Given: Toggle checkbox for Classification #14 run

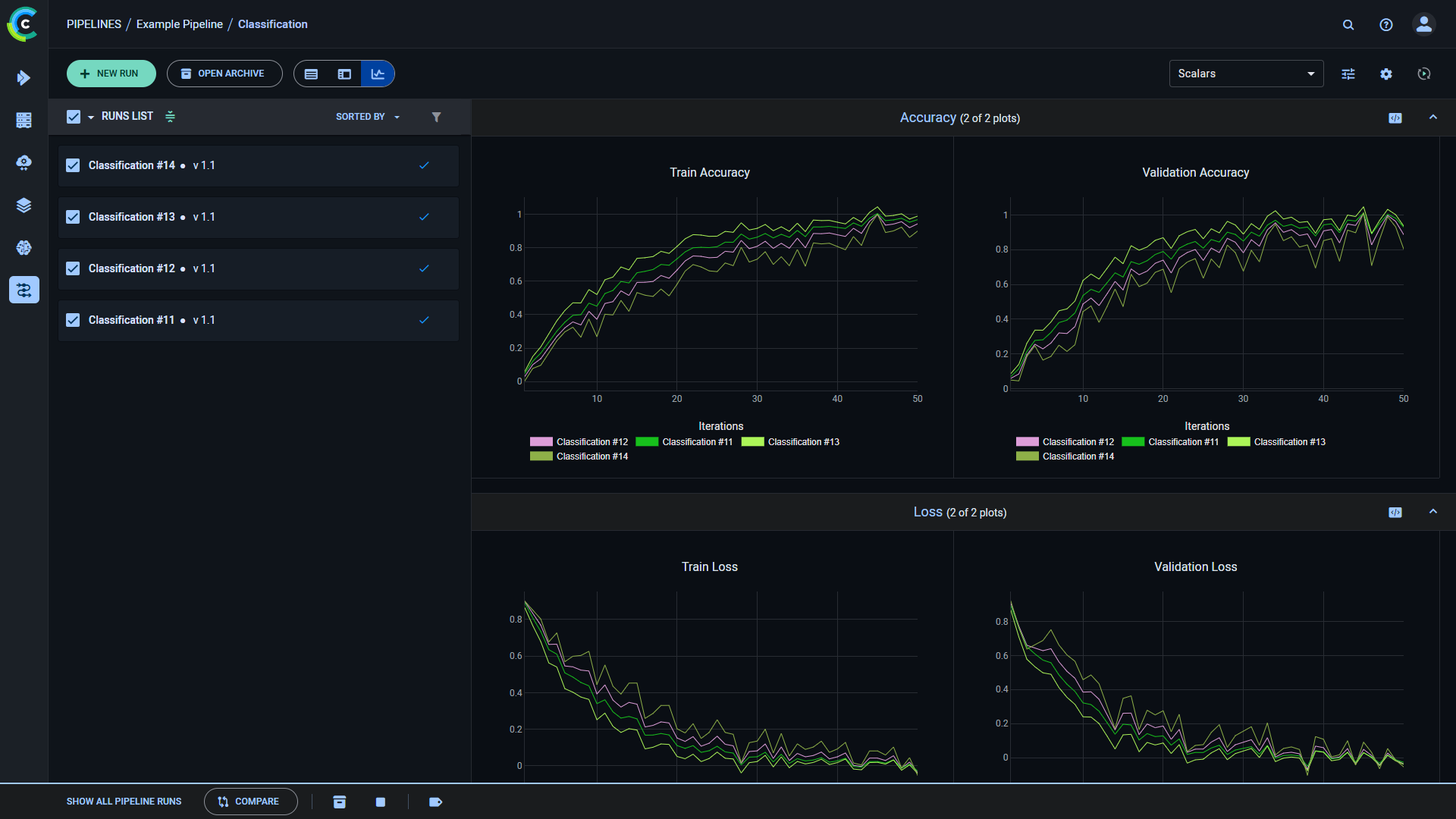Looking at the screenshot, I should [73, 165].
